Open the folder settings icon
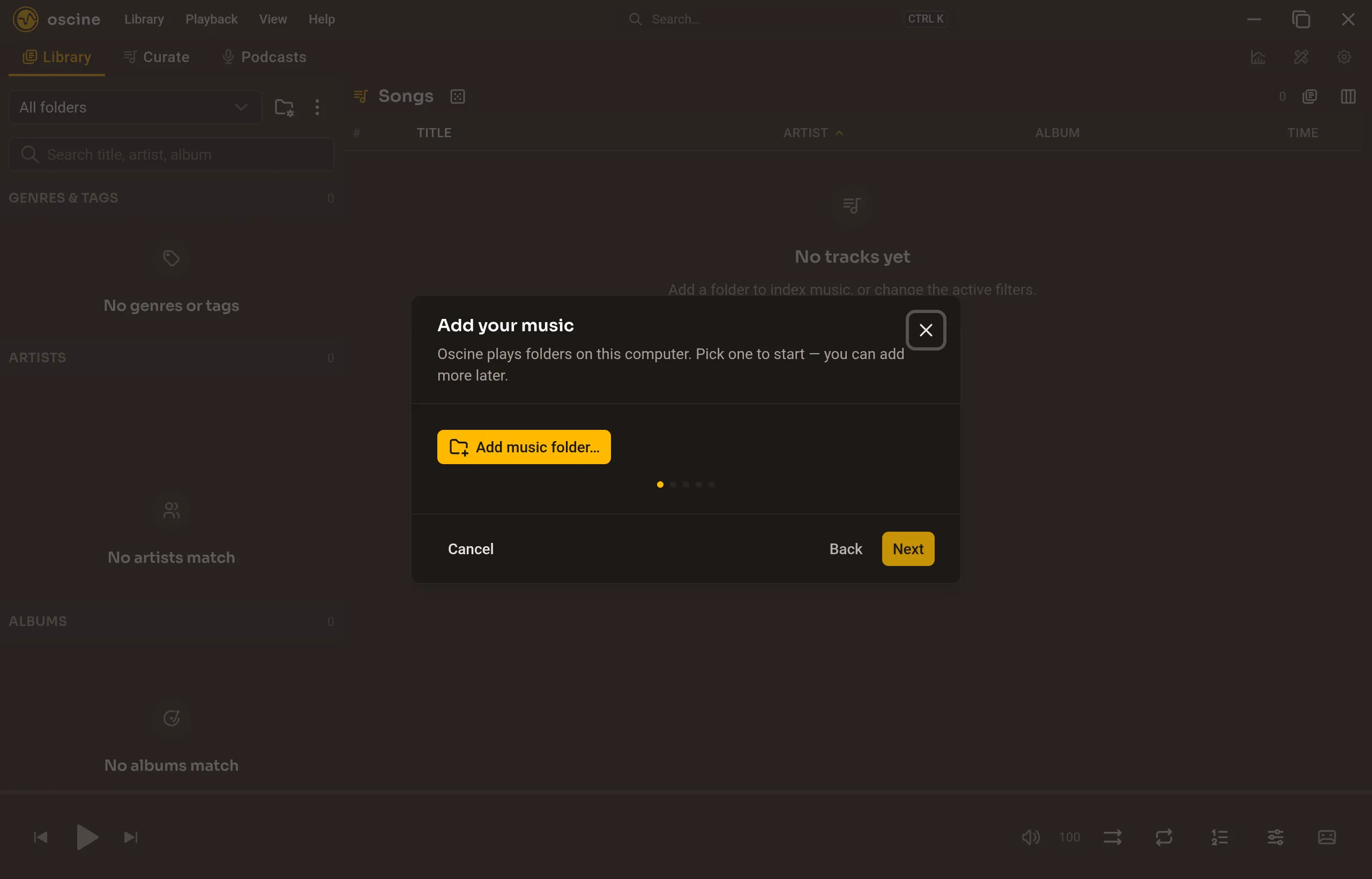 [284, 107]
